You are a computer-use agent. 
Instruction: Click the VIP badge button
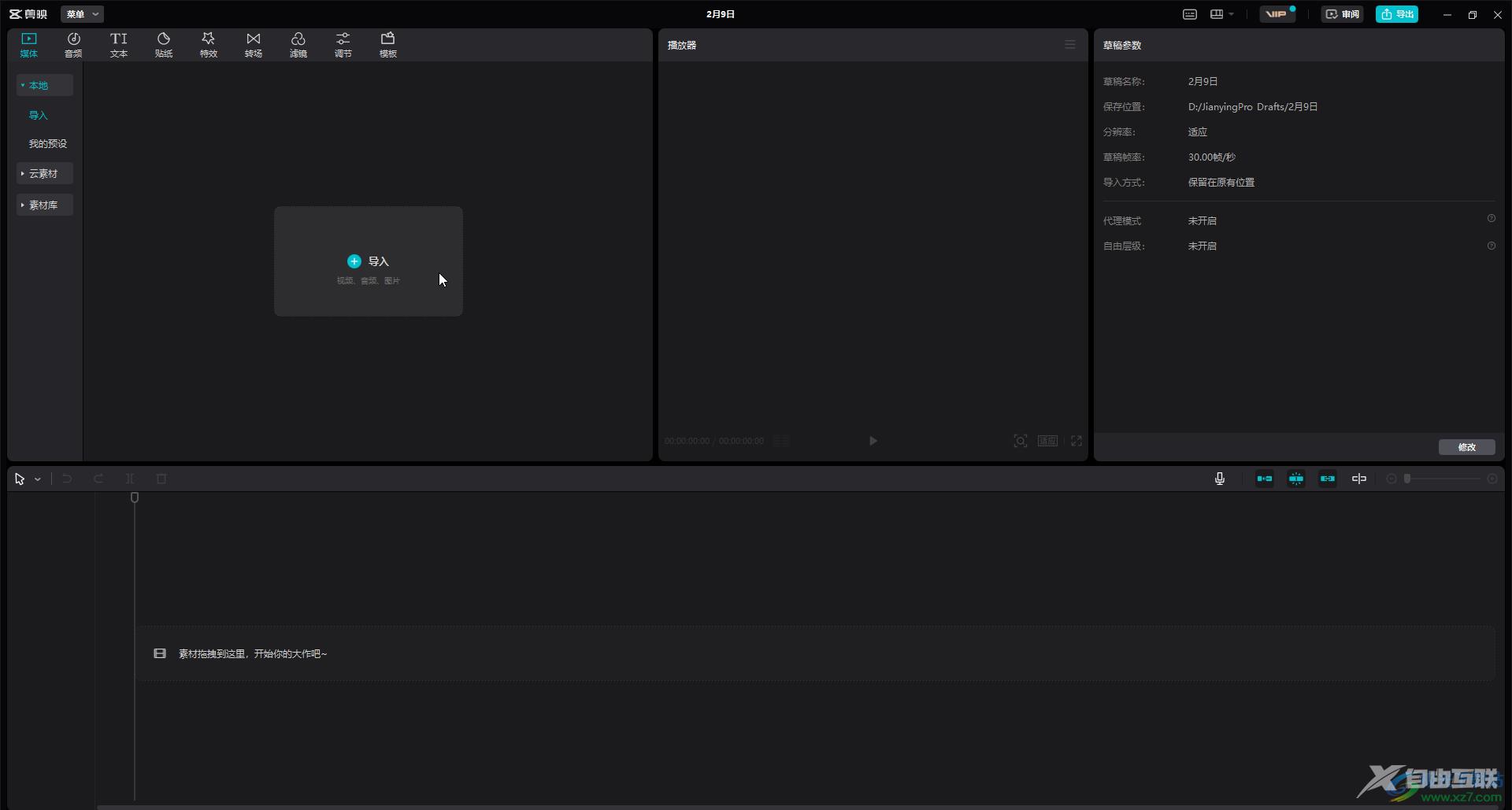pyautogui.click(x=1277, y=14)
